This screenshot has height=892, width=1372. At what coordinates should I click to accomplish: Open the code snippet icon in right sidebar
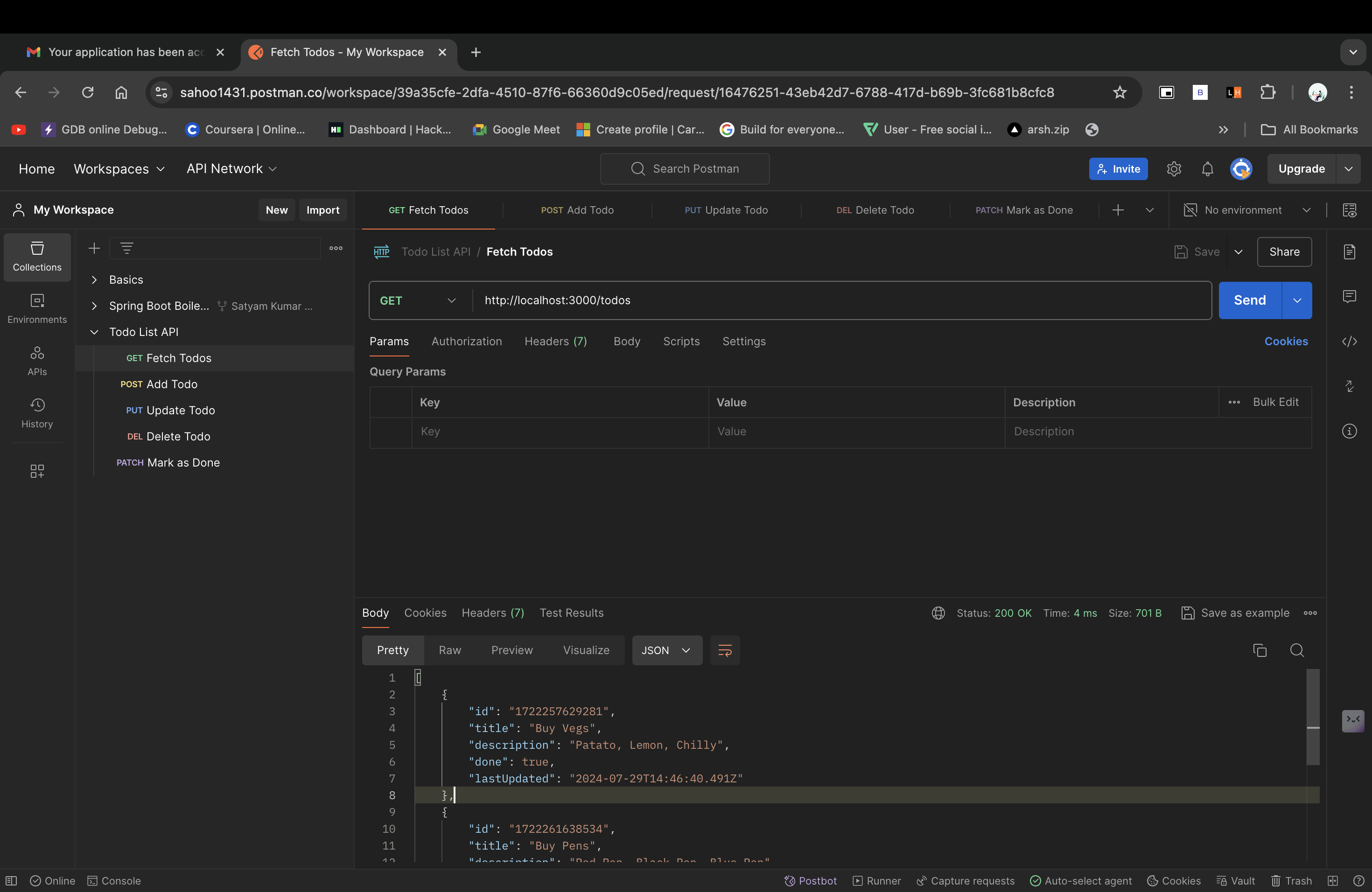[x=1349, y=341]
